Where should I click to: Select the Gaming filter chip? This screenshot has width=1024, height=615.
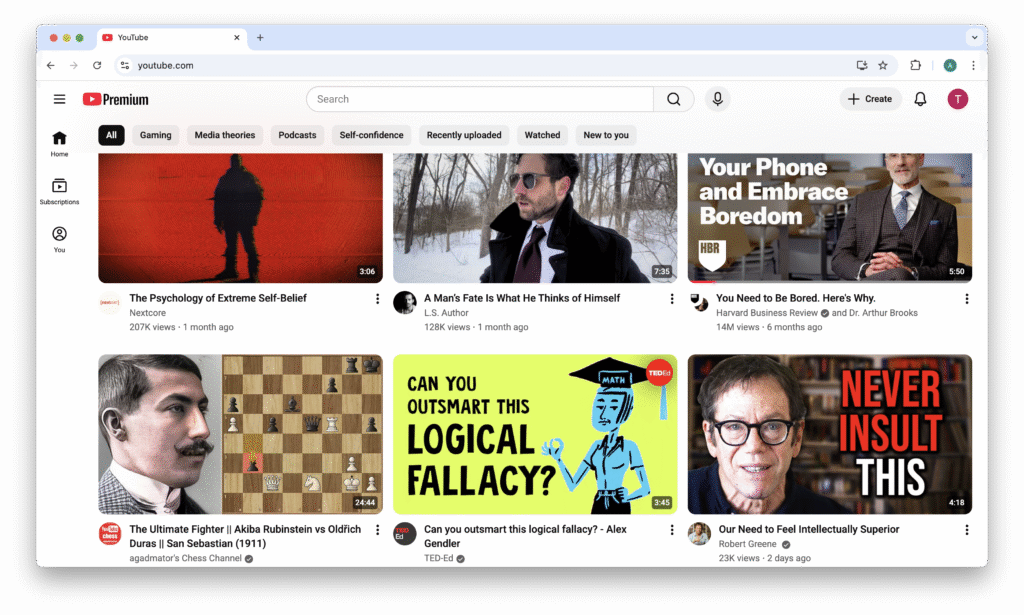155,135
